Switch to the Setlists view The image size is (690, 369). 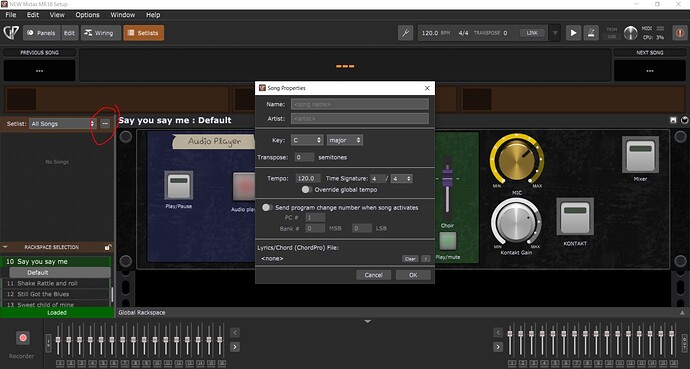tap(143, 33)
